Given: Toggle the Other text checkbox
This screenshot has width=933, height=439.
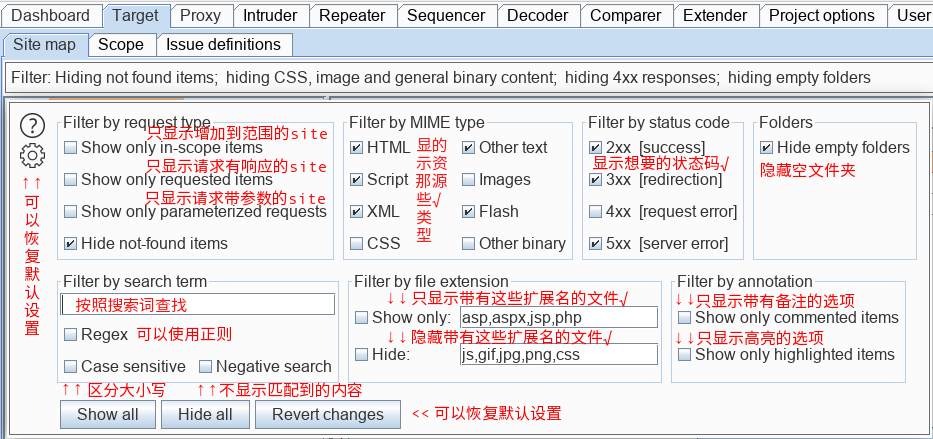Looking at the screenshot, I should 469,148.
